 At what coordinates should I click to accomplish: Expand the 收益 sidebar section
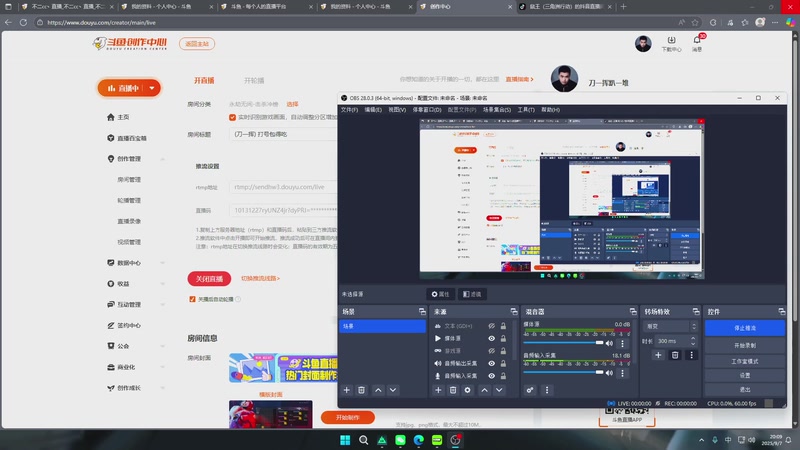tap(162, 284)
